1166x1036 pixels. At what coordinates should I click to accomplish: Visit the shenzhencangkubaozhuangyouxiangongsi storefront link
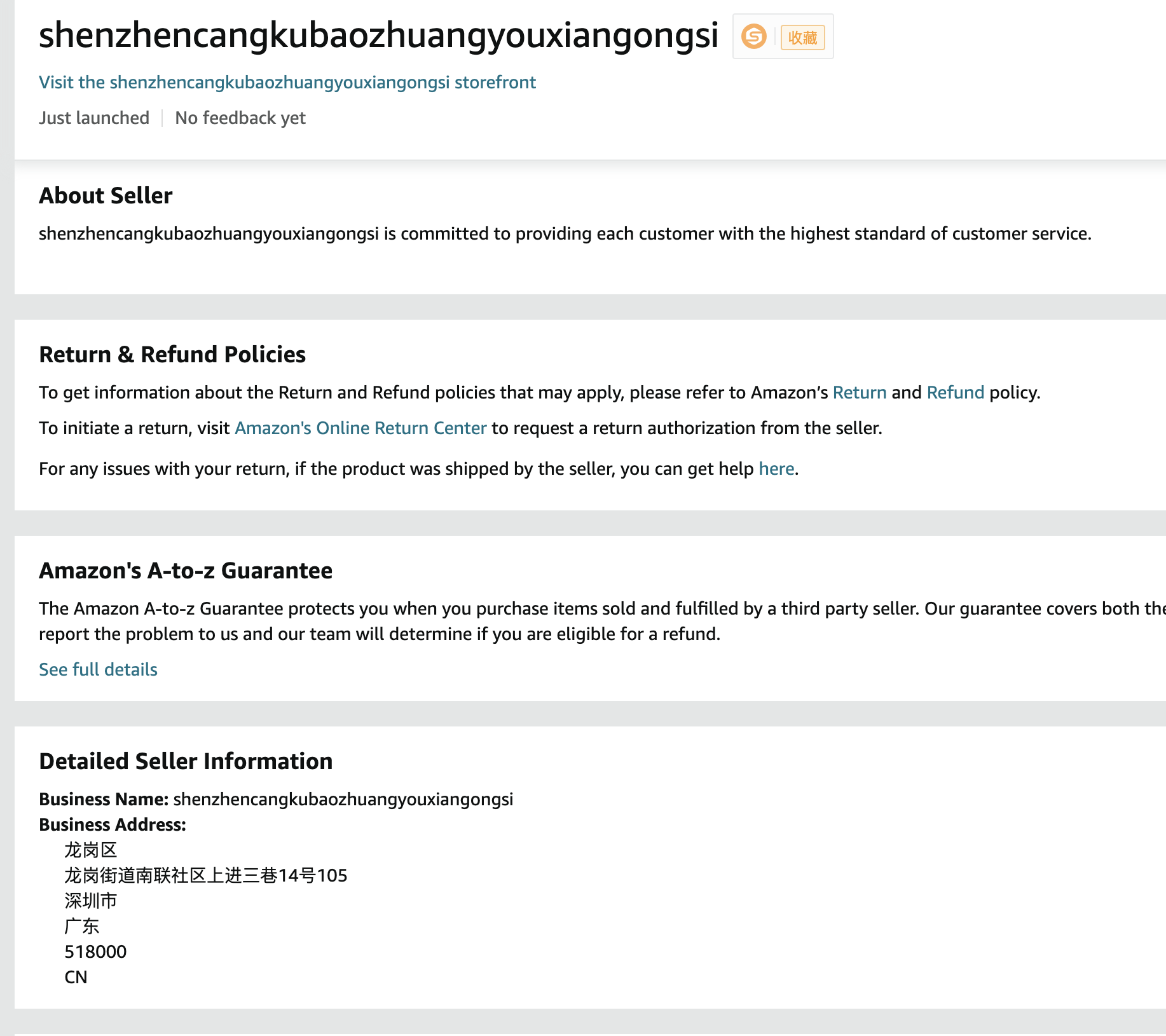tap(287, 83)
